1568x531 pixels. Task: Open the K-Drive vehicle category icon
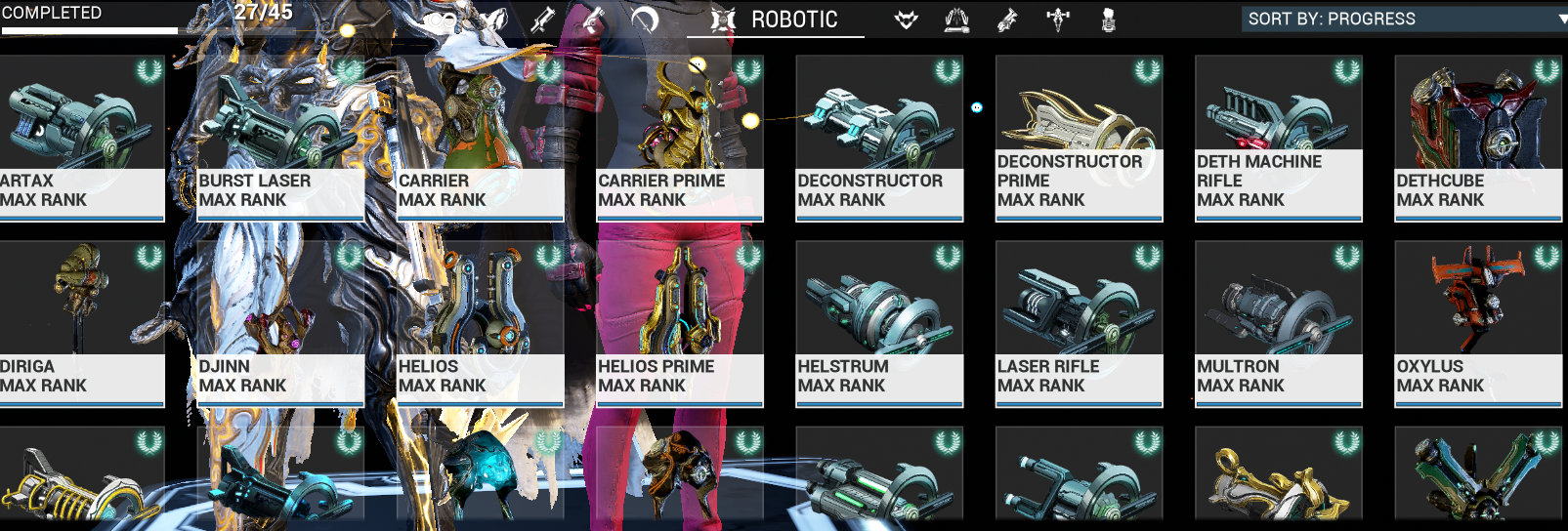[1058, 20]
